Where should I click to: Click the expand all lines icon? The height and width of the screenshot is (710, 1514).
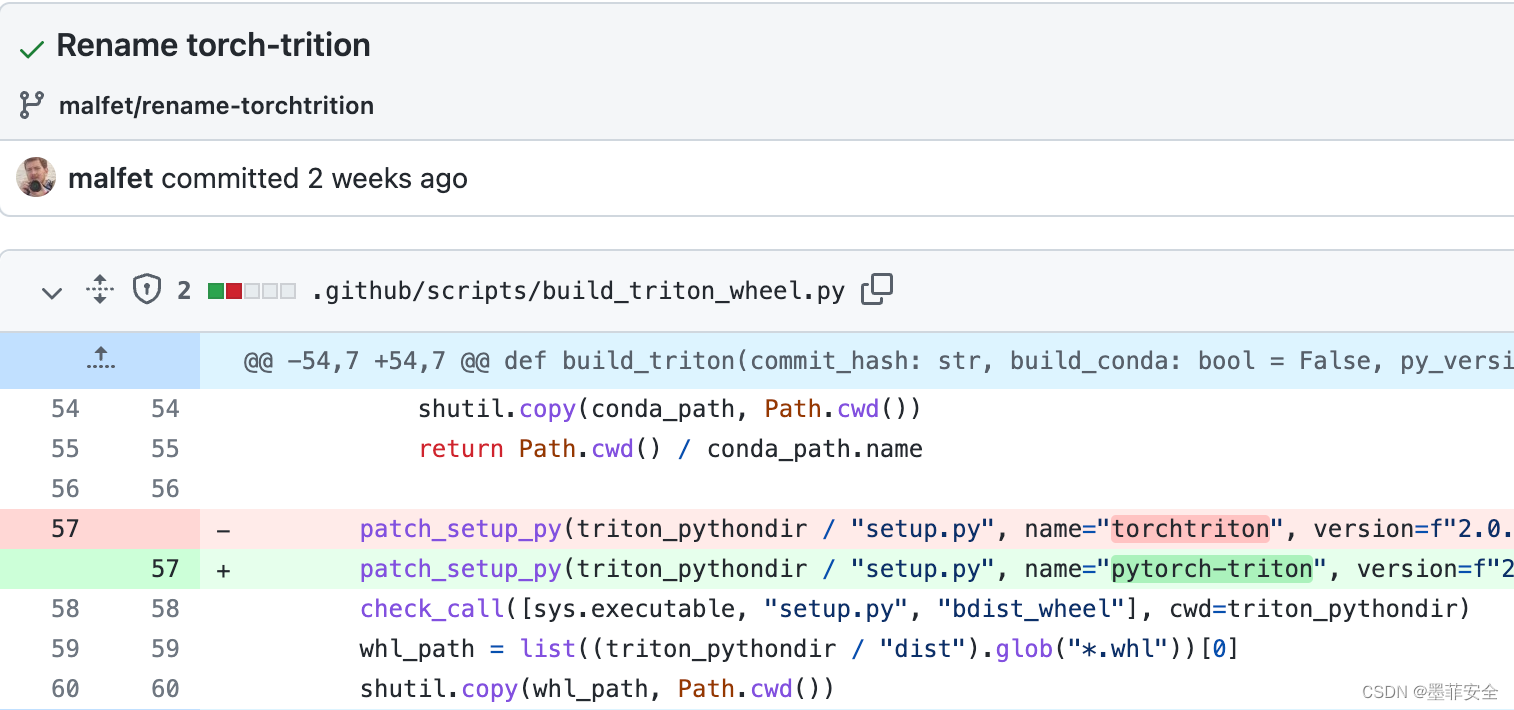coord(100,291)
